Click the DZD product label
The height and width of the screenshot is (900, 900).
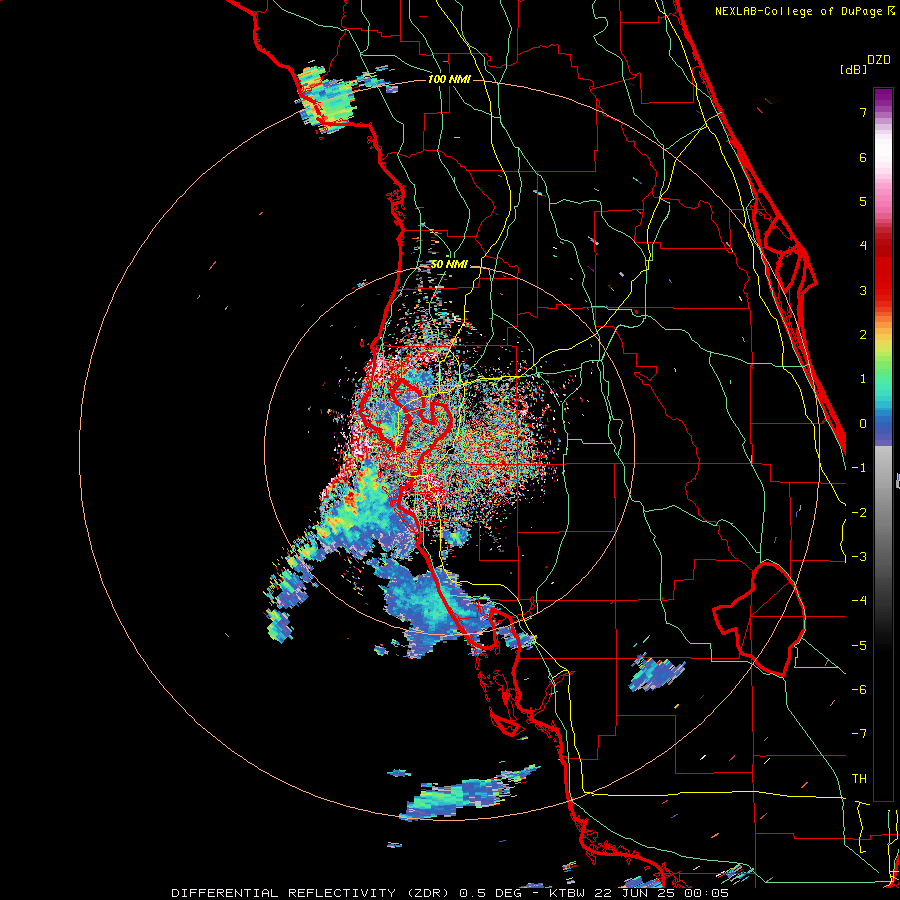click(879, 60)
